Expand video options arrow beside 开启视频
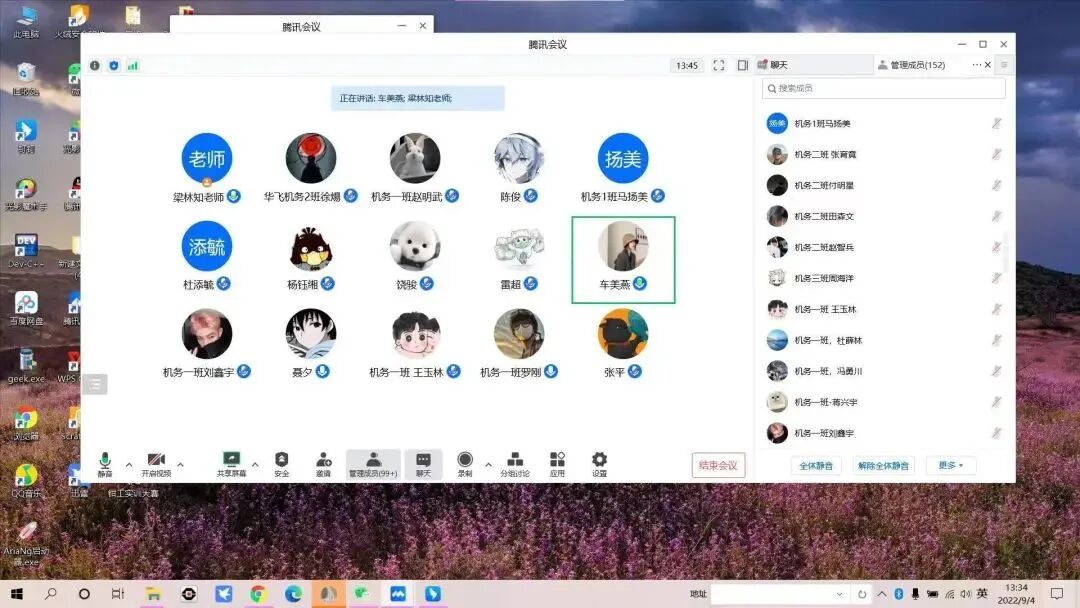This screenshot has width=1080, height=608. 180,465
